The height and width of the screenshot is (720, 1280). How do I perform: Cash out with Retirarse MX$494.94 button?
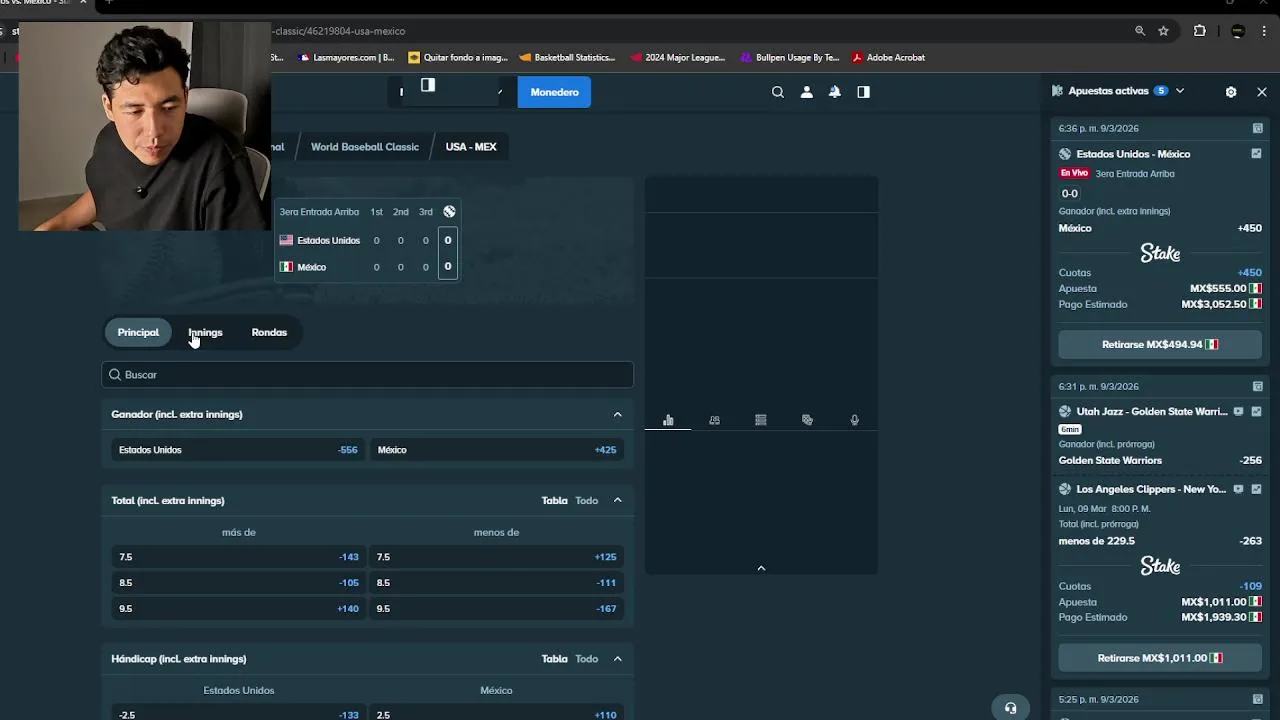click(1160, 344)
